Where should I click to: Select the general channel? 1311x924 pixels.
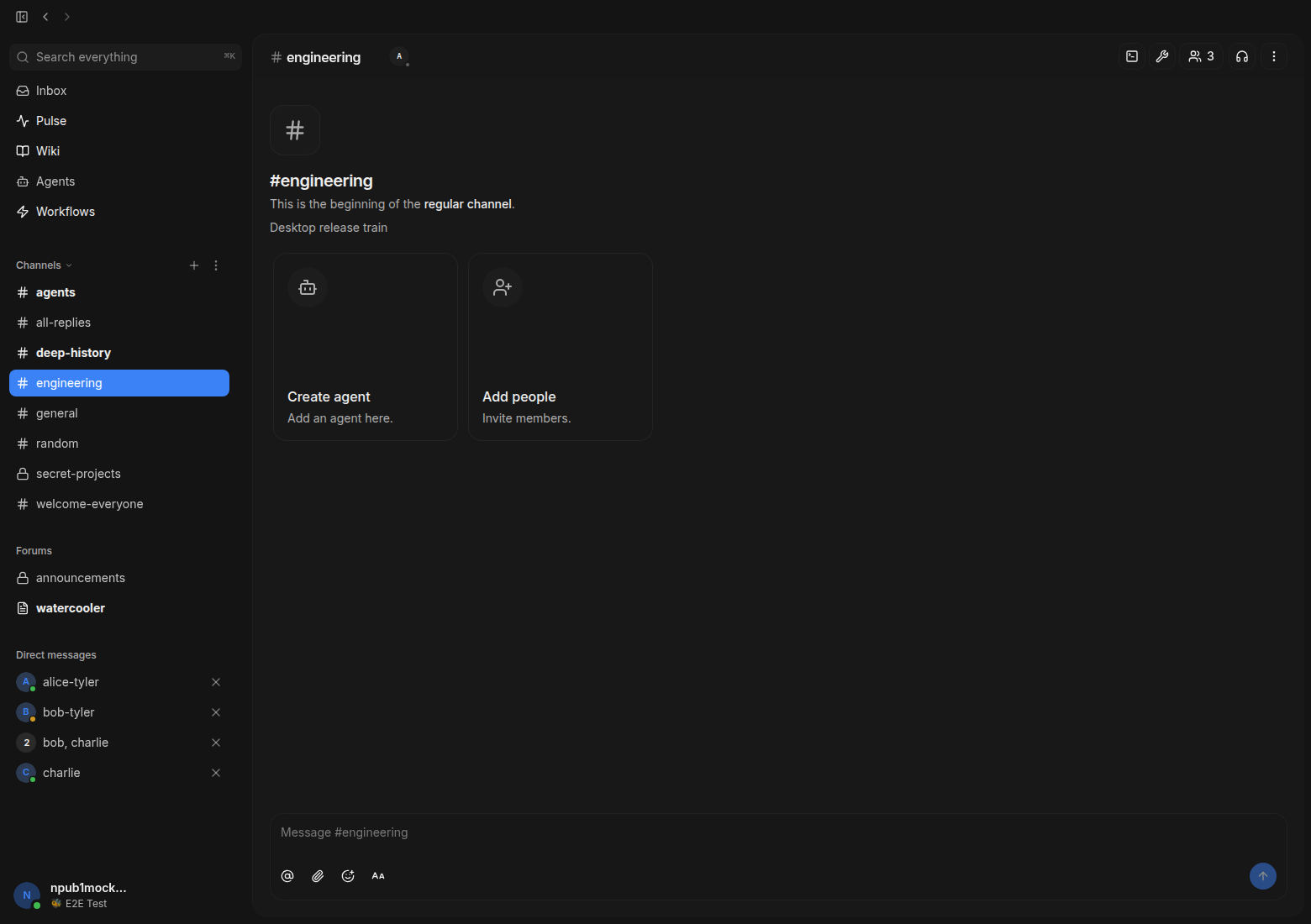click(119, 413)
